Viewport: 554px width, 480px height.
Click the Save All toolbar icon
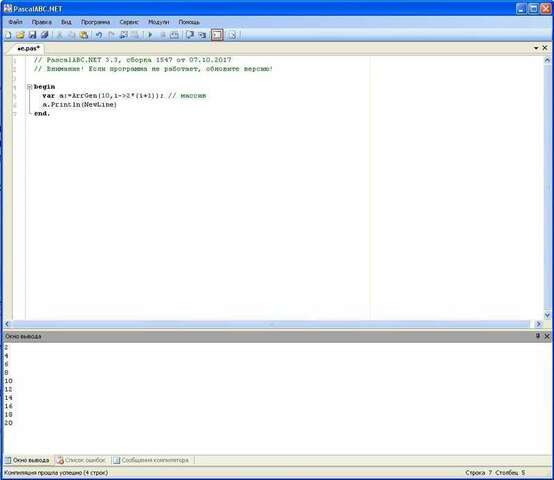tap(45, 35)
